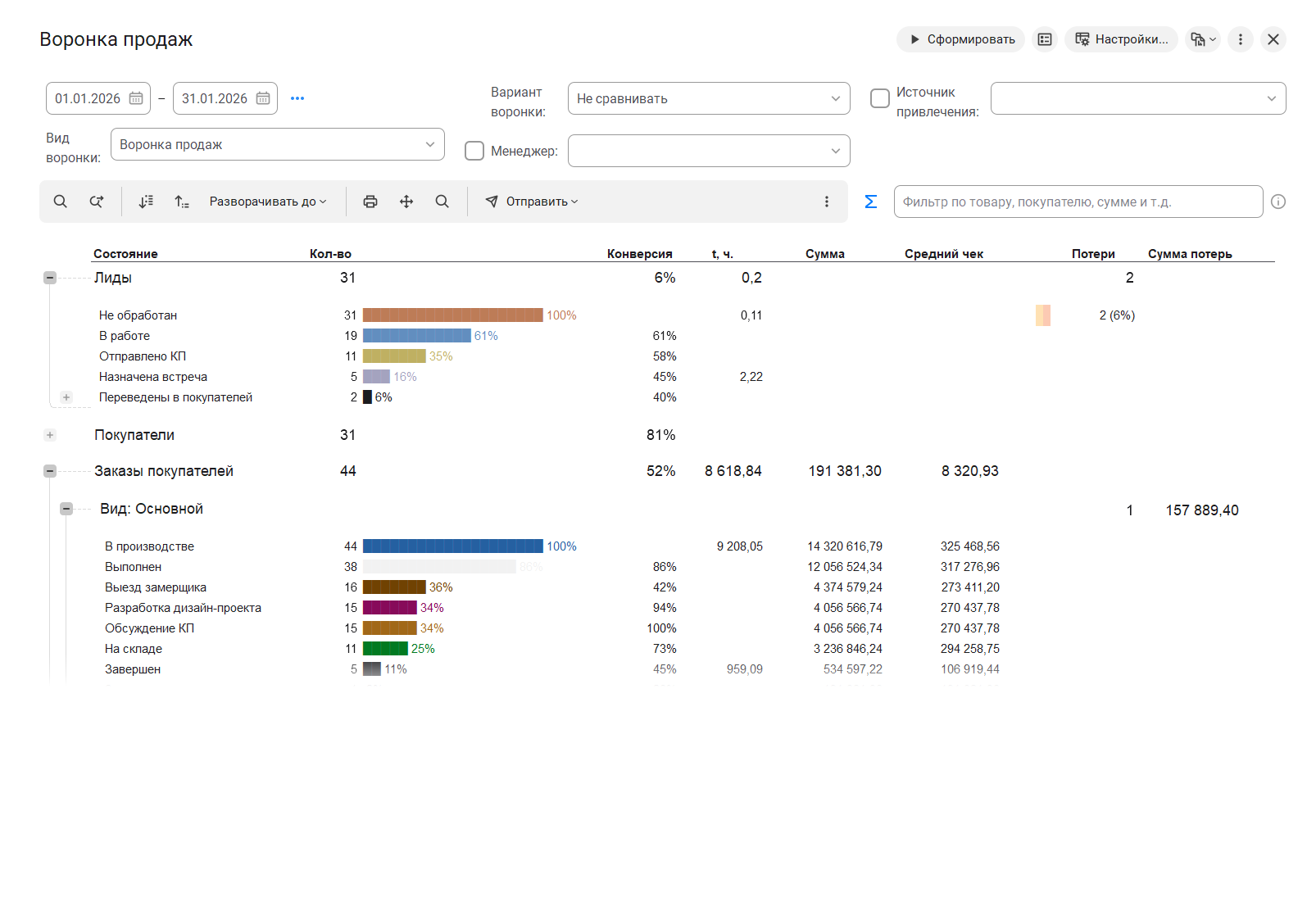Image resolution: width=1316 pixels, height=911 pixels.
Task: Click the start date field 01.01.2026
Action: pos(88,98)
